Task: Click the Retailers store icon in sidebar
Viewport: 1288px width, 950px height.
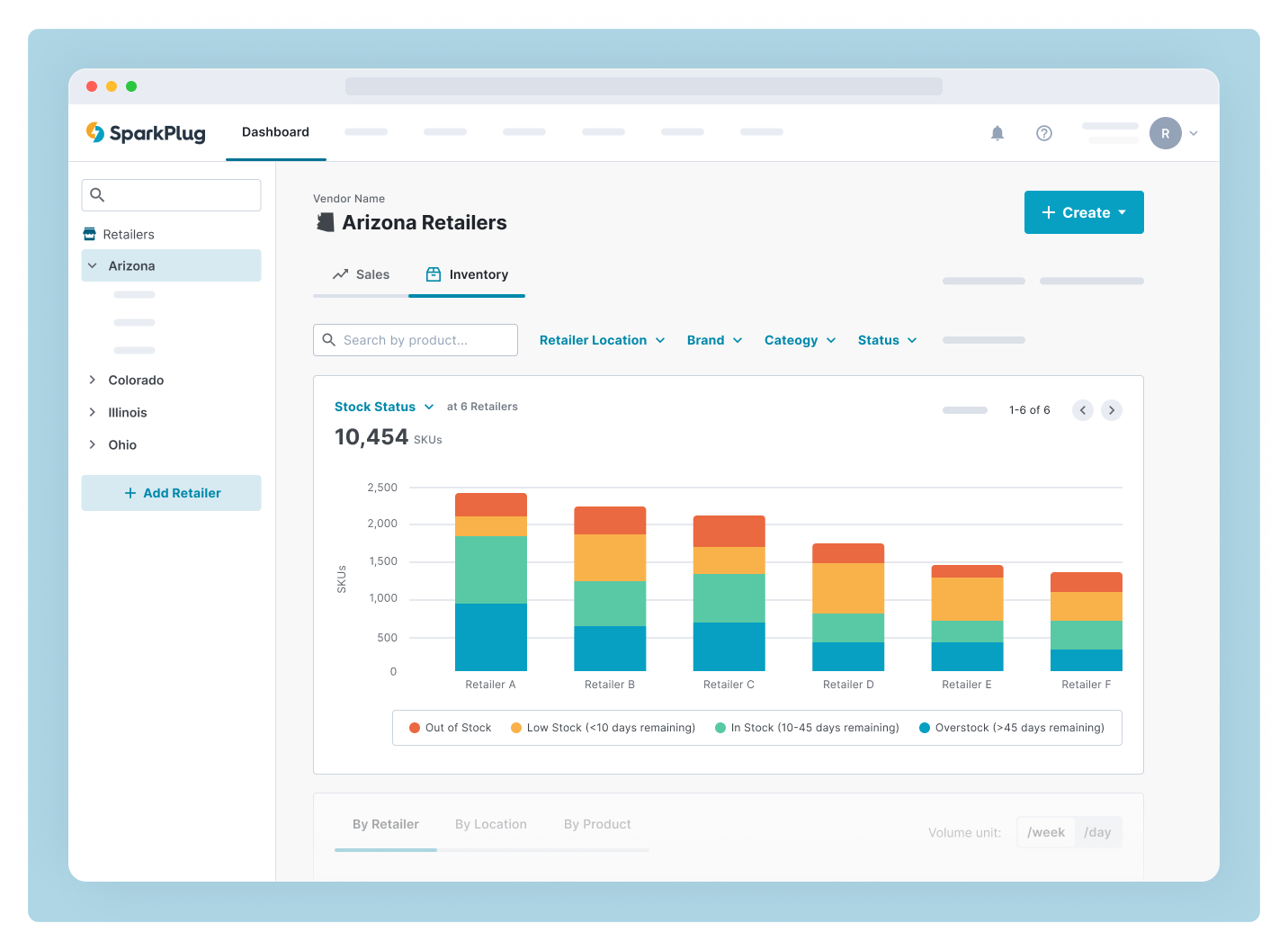Action: (x=90, y=234)
